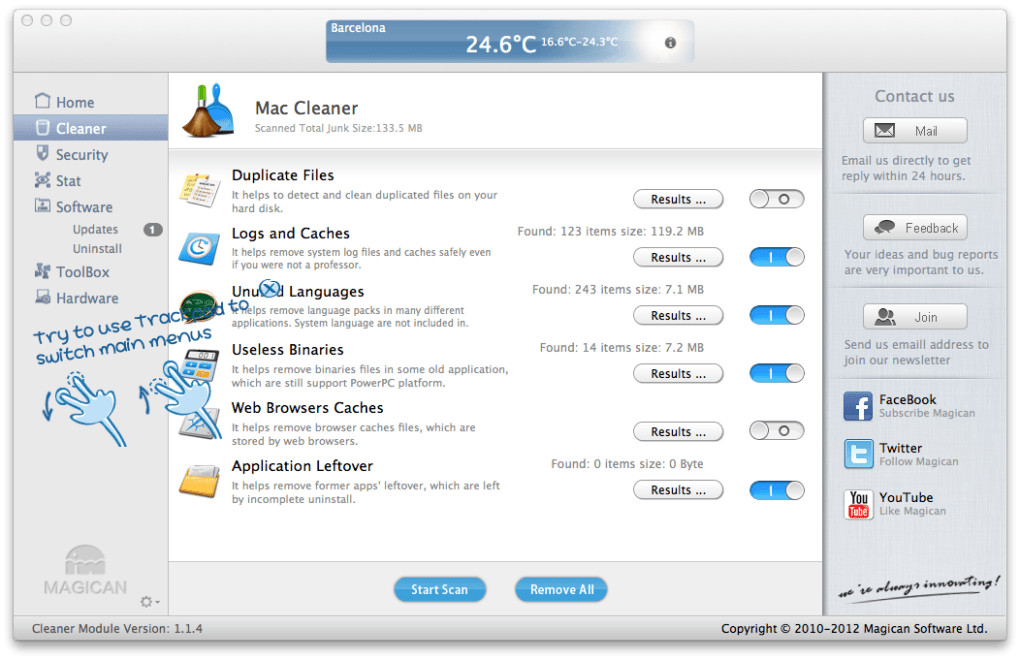
Task: Click the Duplicate Files documents icon
Action: [x=199, y=190]
